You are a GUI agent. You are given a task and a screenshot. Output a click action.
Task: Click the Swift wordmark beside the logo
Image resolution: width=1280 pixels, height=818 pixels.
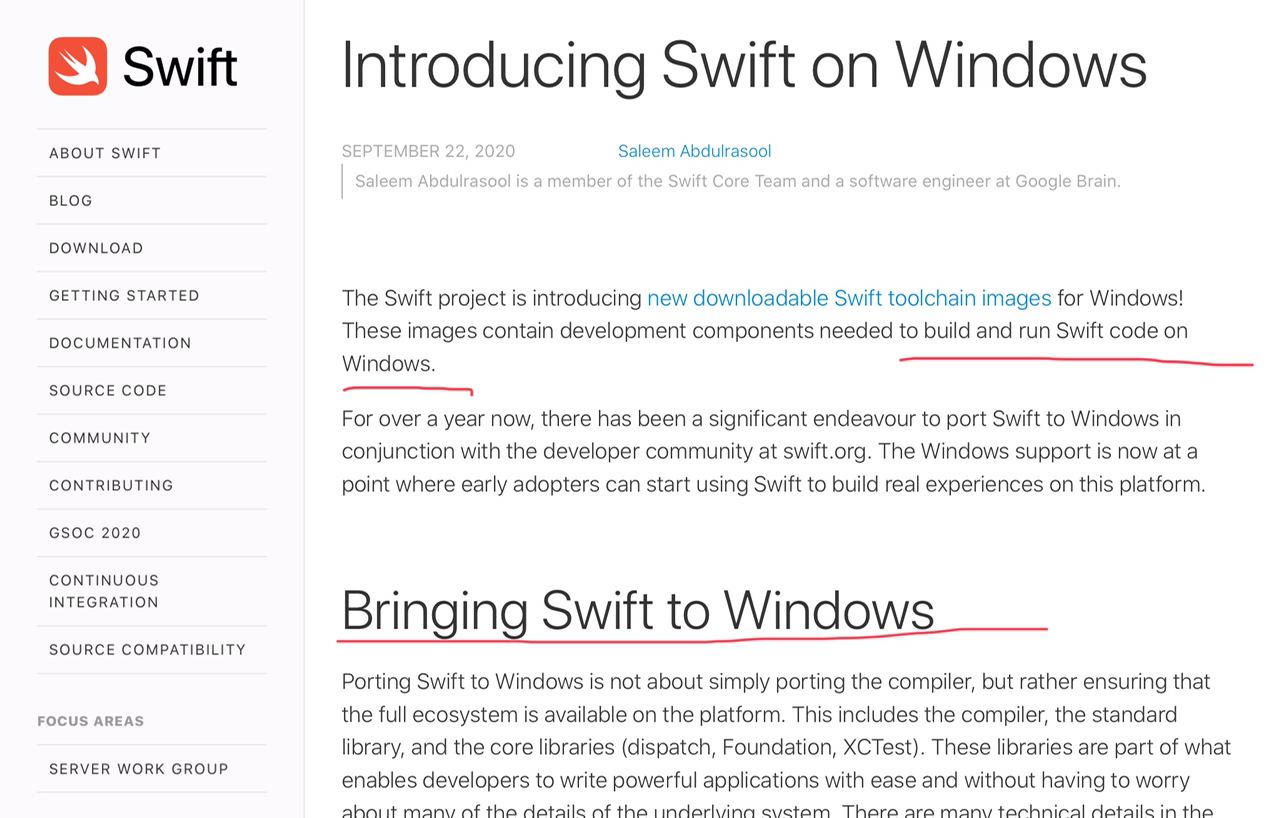click(180, 67)
